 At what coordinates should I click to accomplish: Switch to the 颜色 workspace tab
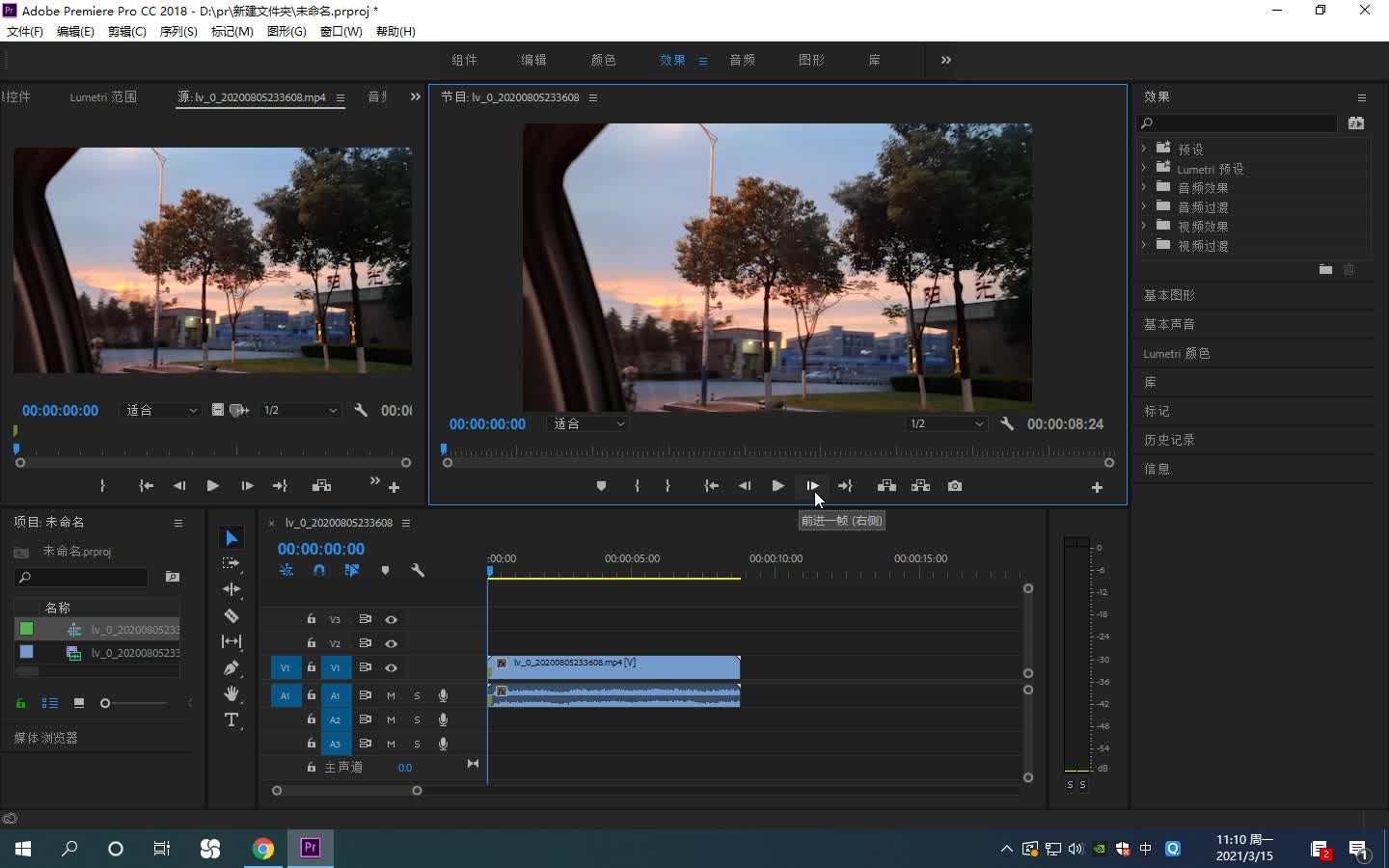point(603,60)
